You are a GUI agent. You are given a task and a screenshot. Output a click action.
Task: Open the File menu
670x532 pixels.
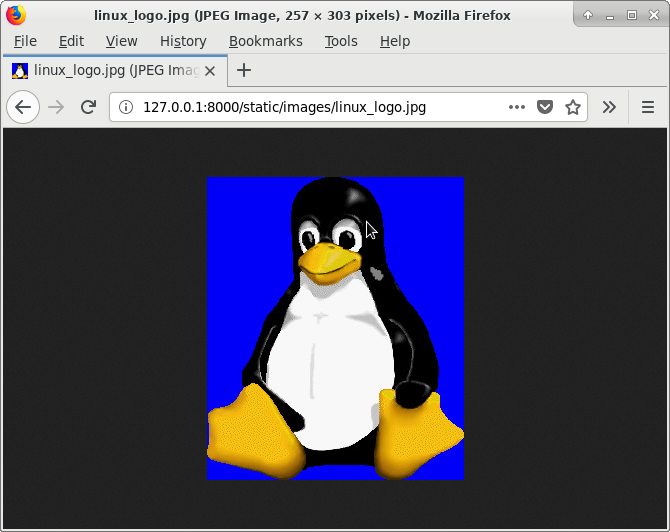25,41
